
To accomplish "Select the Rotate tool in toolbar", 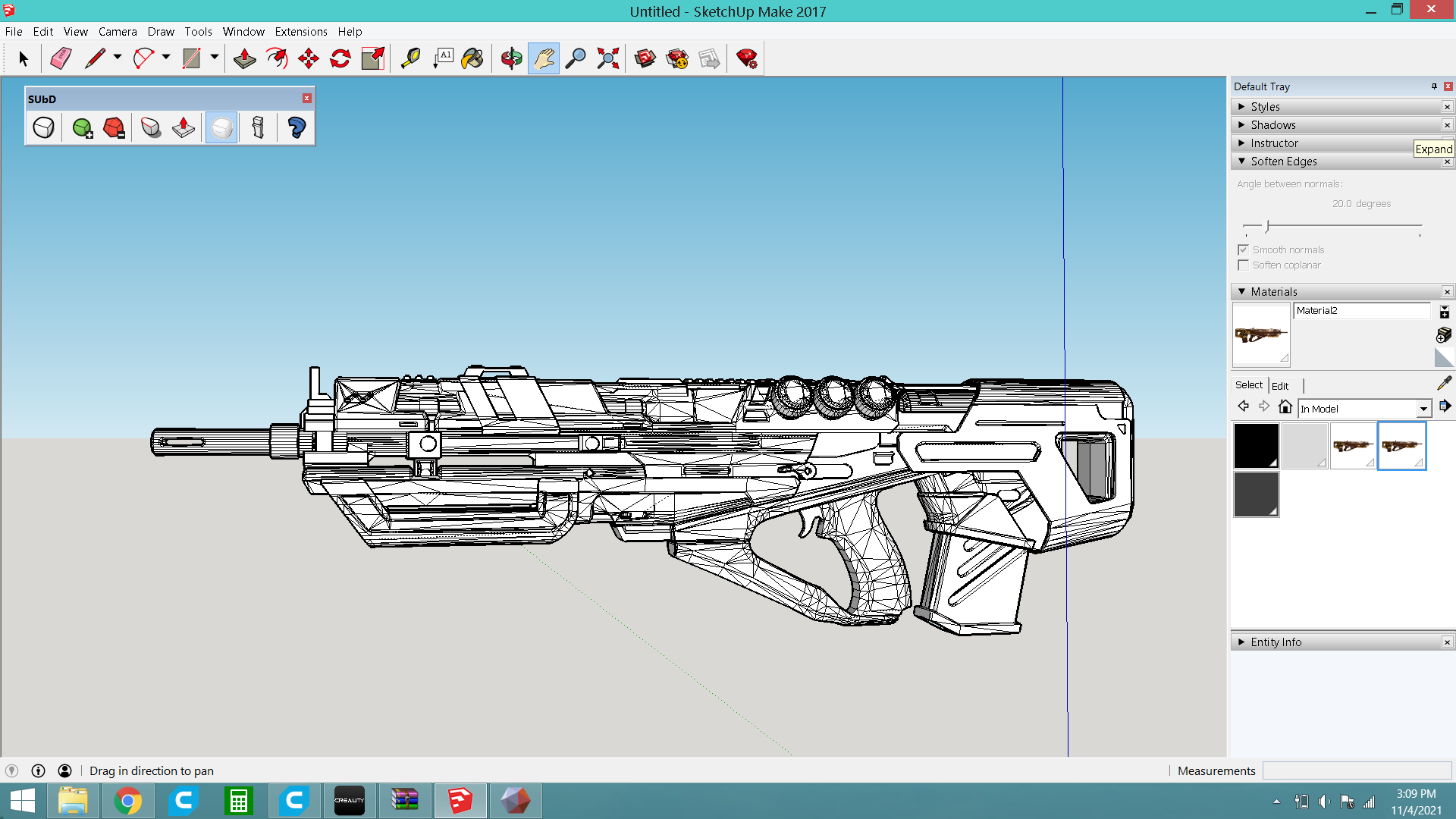I will click(x=340, y=58).
